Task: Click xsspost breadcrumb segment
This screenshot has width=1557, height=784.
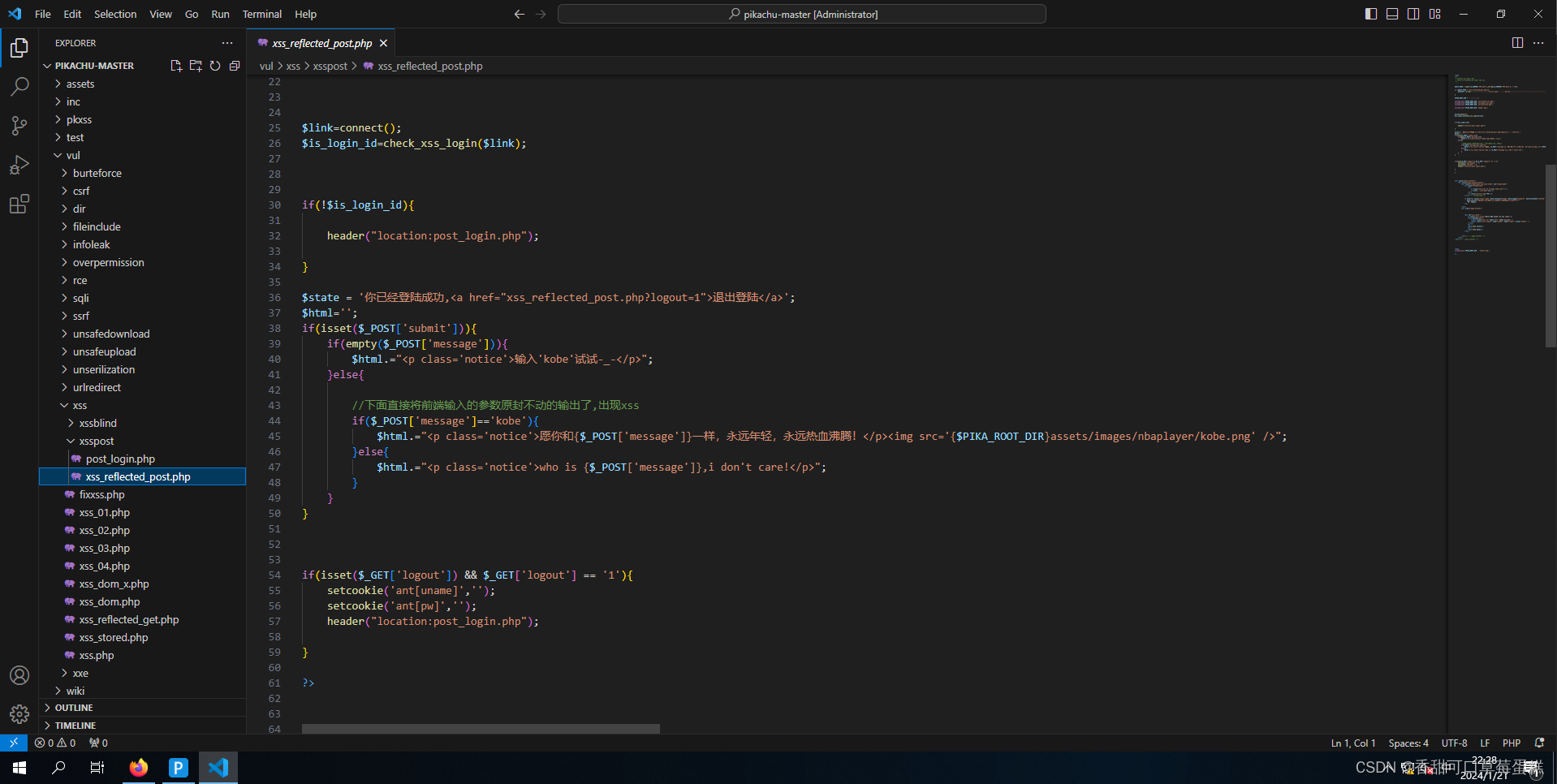Action: pos(330,66)
